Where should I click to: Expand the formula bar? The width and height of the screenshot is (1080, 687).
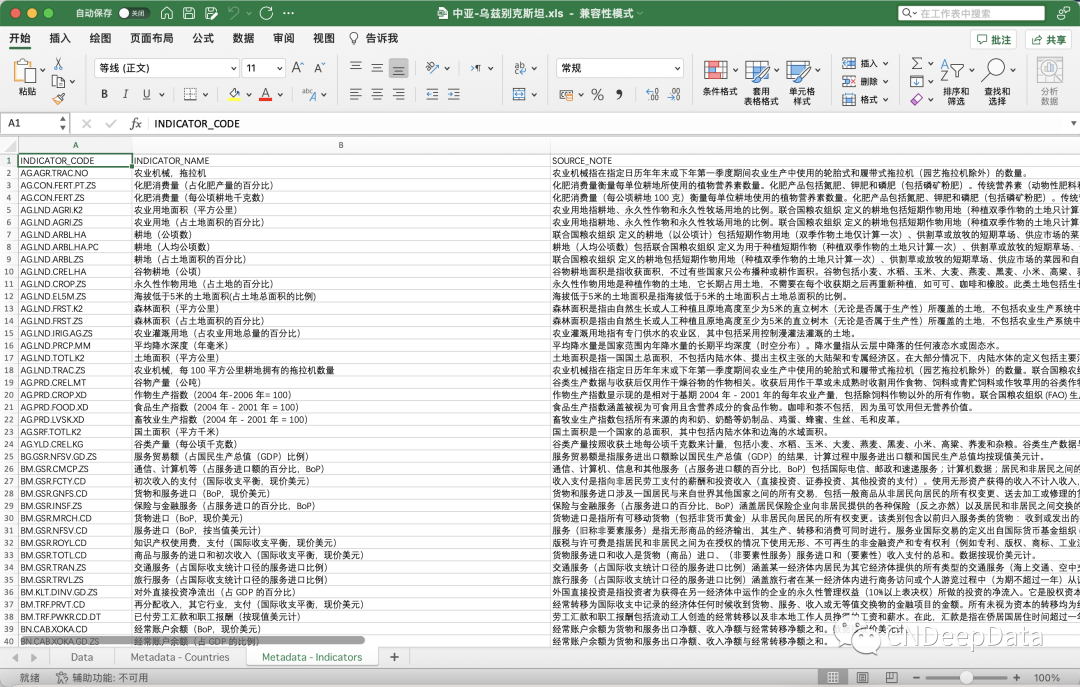tap(1073, 123)
